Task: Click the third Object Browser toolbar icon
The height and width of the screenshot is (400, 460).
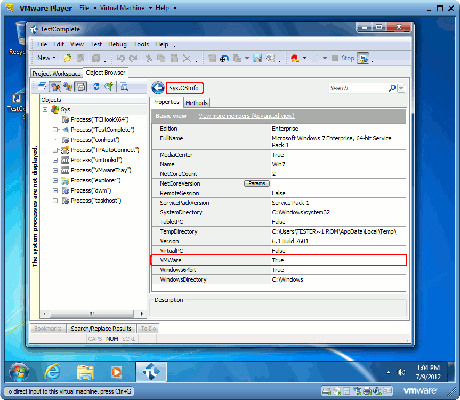Action: [68, 87]
